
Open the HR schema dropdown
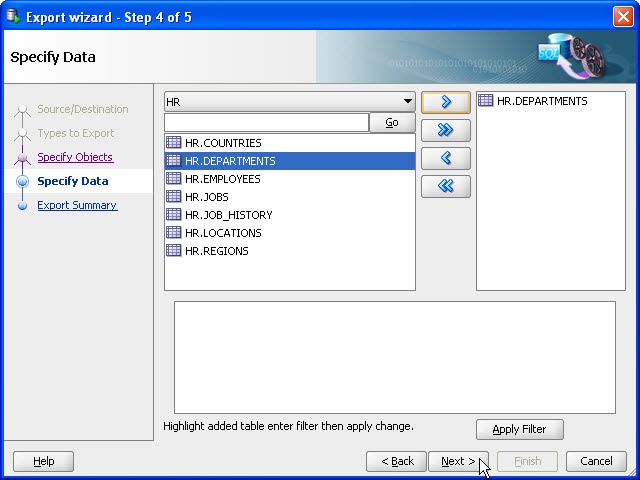[x=290, y=102]
